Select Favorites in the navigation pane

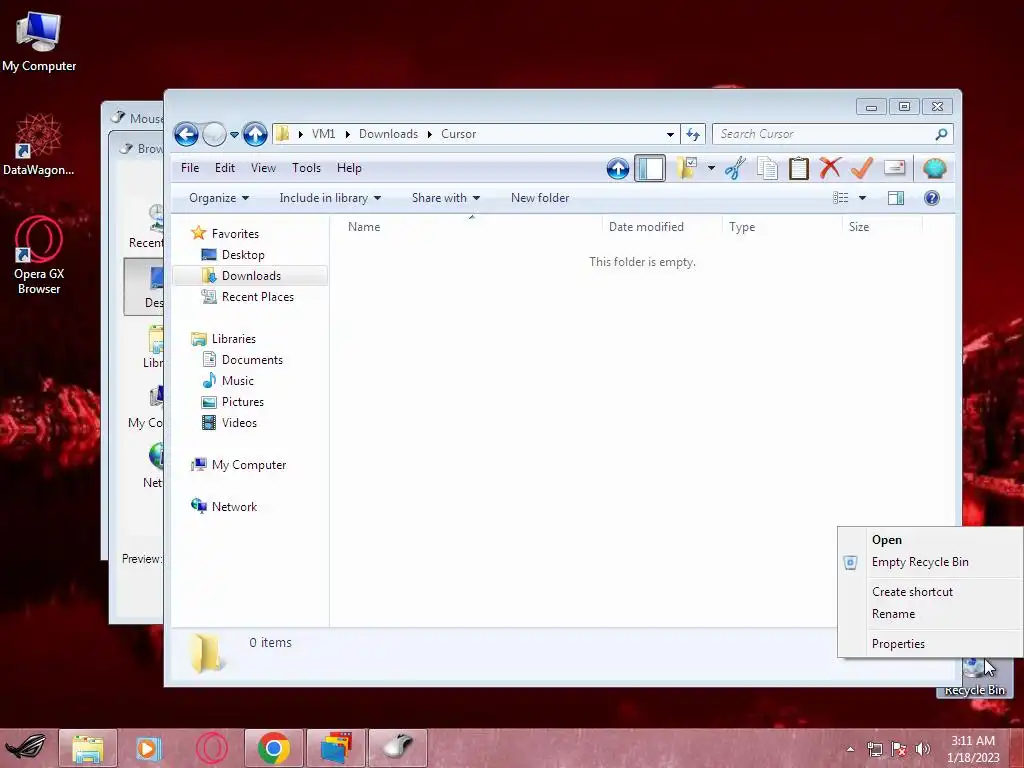[235, 234]
